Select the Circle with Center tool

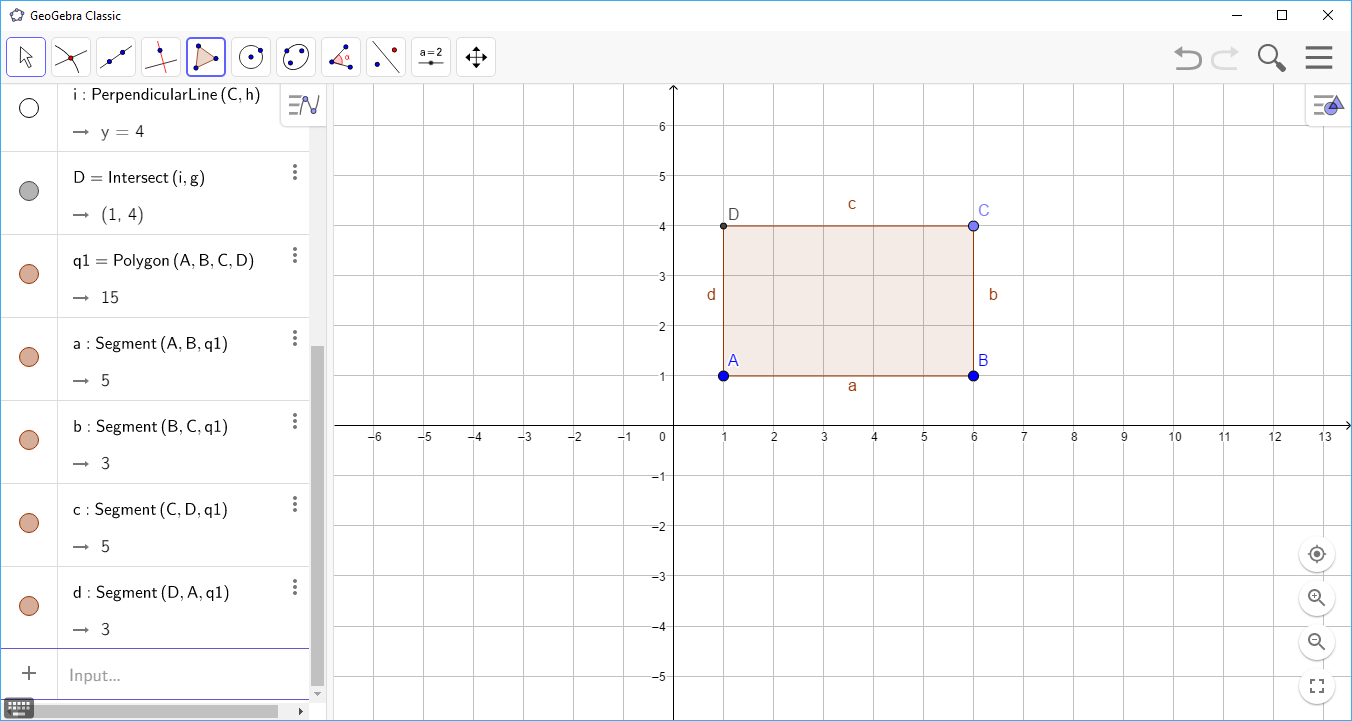(x=250, y=57)
